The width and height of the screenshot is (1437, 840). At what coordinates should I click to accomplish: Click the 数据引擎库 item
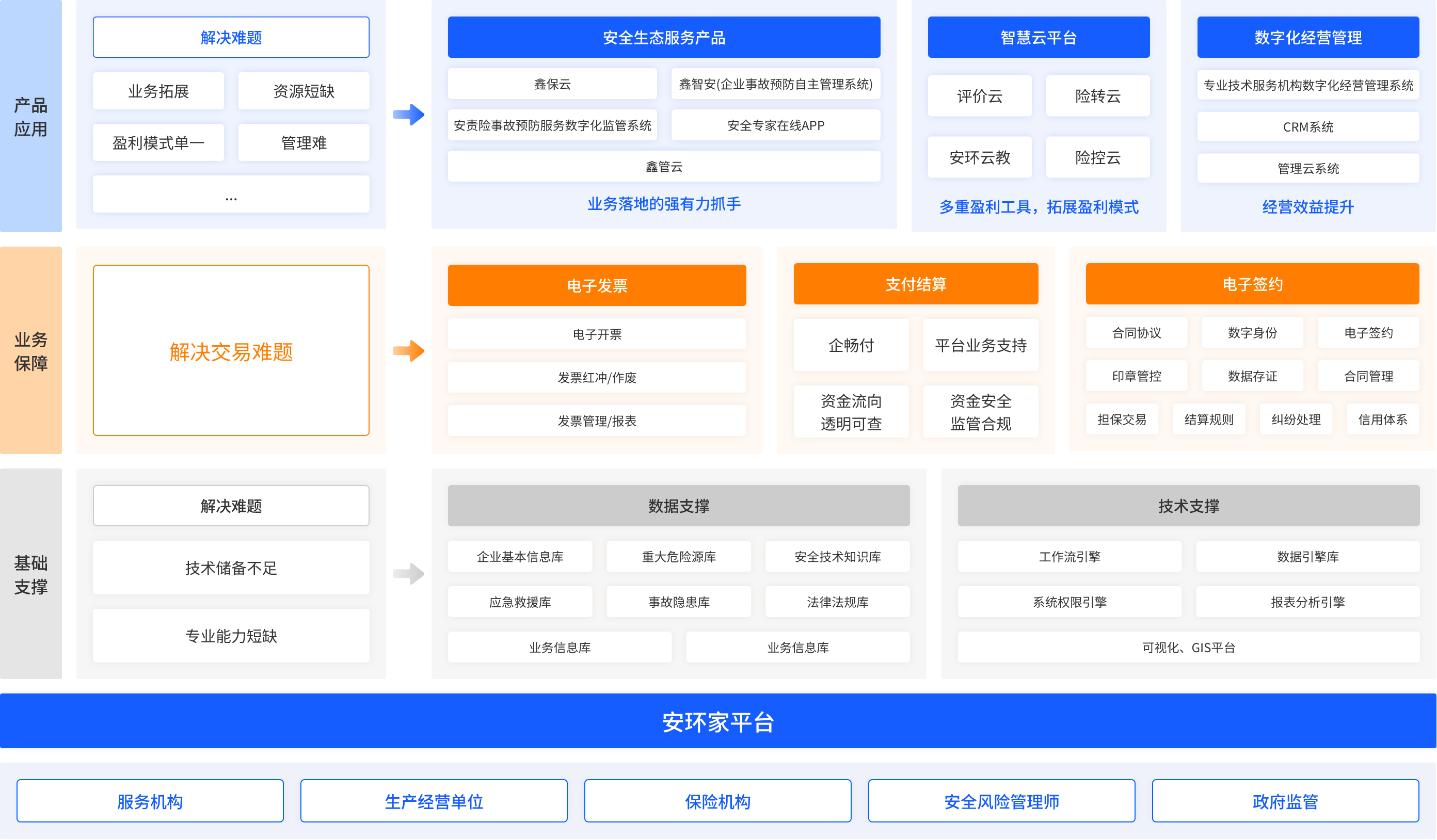pos(1307,556)
